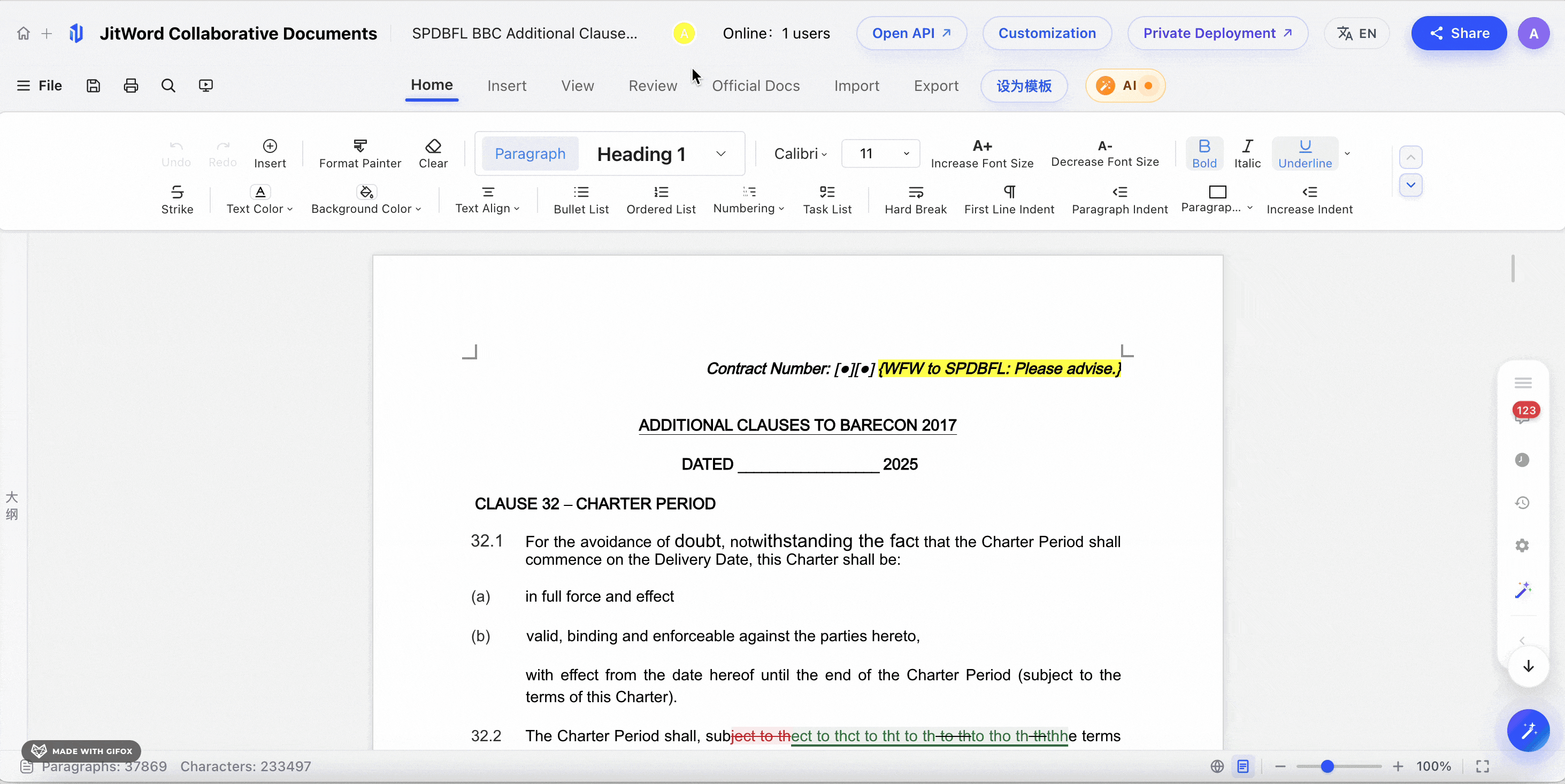Open comments panel with 123 badge
This screenshot has width=1565, height=784.
point(1523,413)
